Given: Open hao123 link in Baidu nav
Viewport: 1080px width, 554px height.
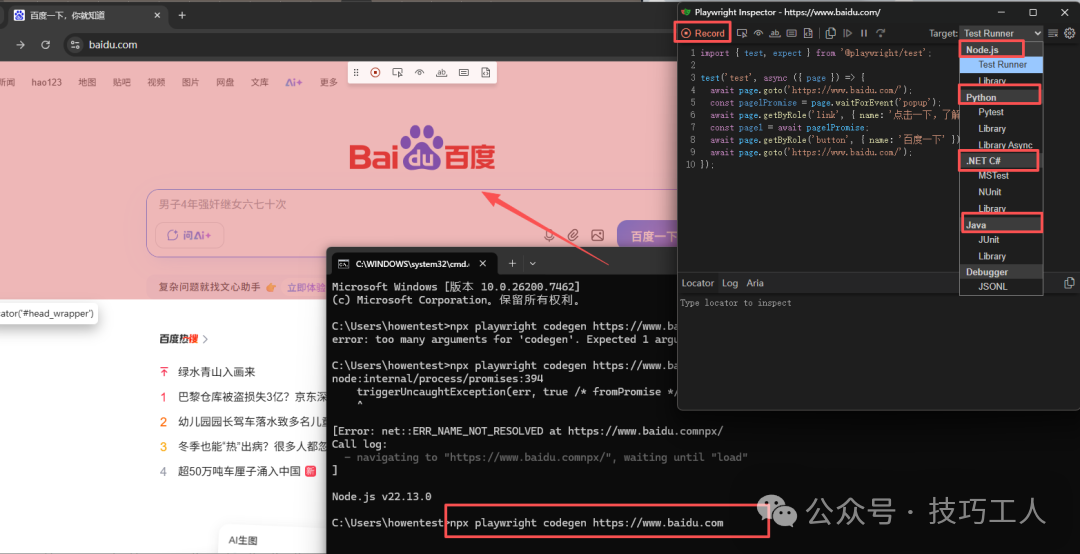Looking at the screenshot, I should tap(46, 82).
